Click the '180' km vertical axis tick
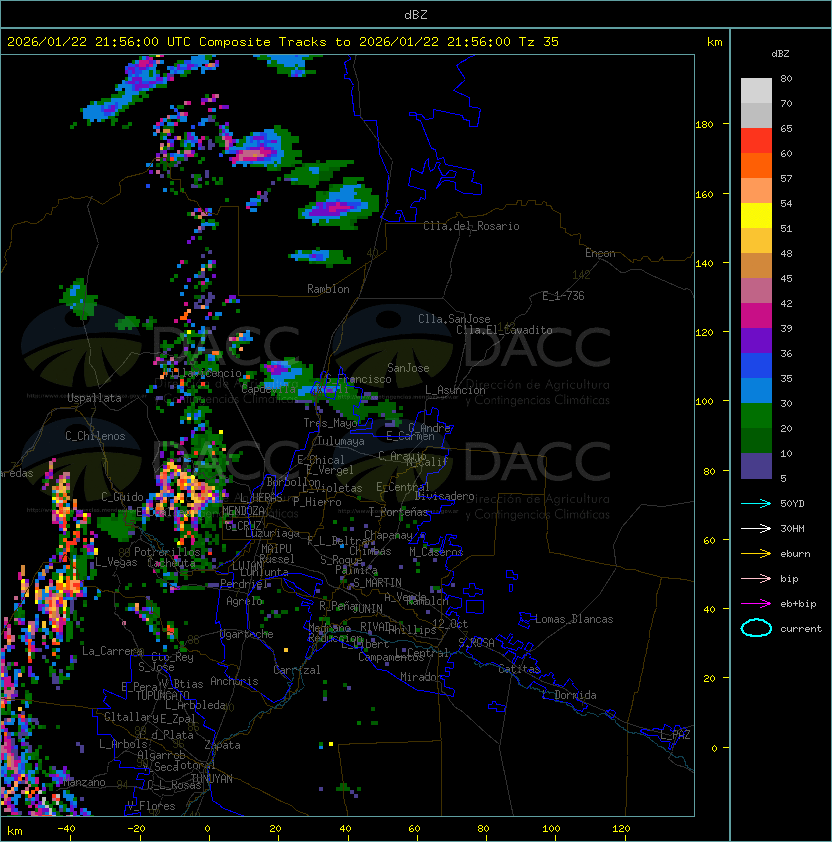832x842 pixels. [x=704, y=125]
